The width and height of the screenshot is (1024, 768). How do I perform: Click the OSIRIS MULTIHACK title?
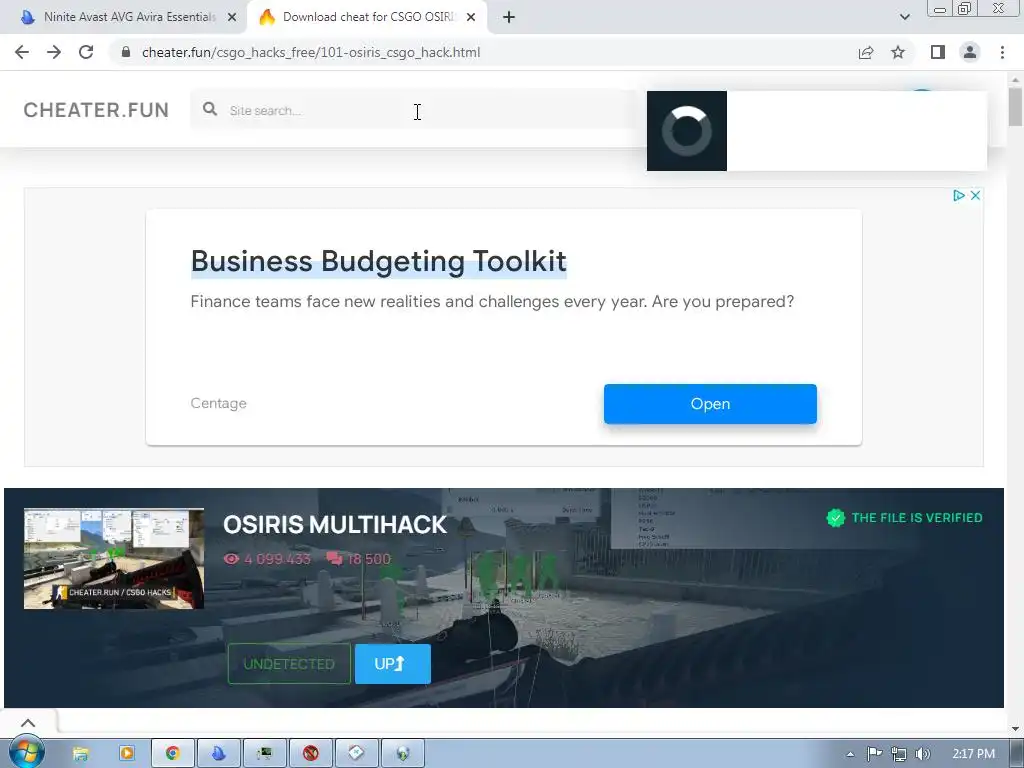point(334,524)
